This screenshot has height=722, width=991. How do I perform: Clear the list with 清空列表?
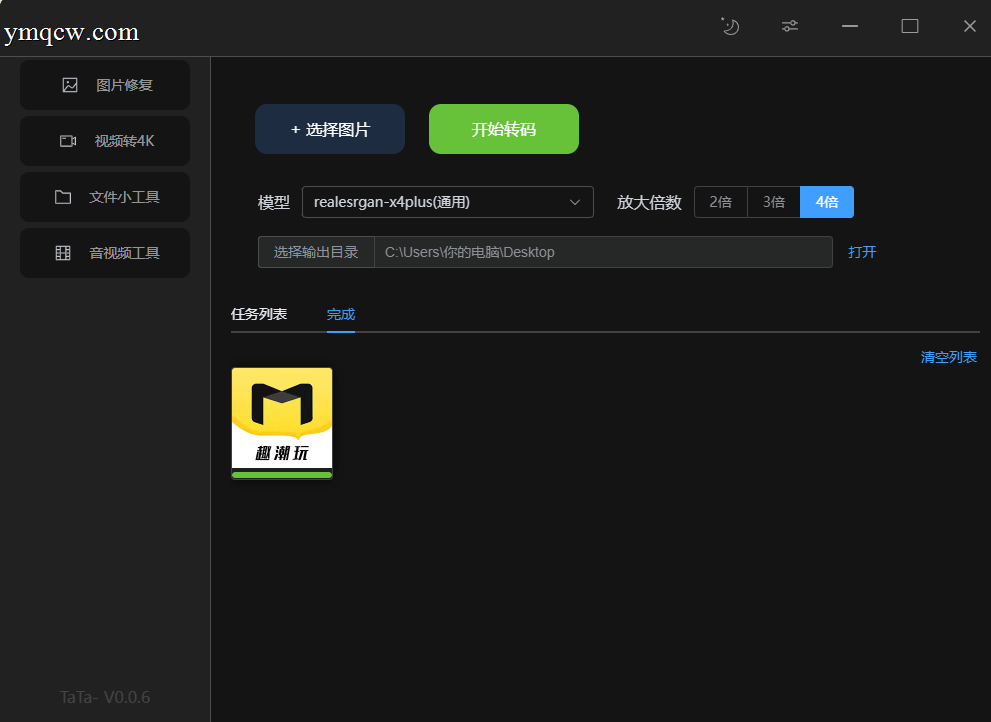pos(949,357)
